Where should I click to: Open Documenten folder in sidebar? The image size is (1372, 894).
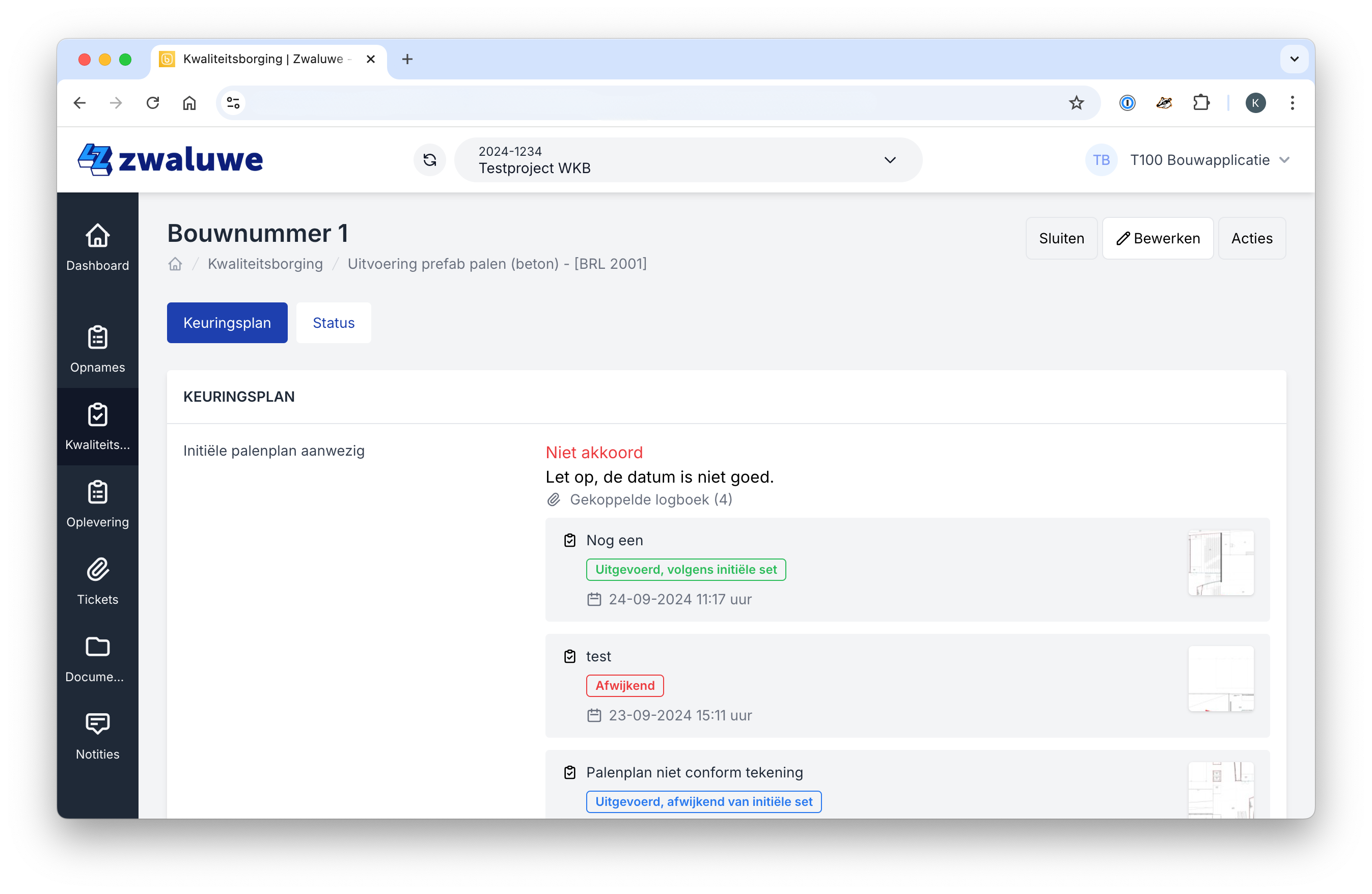click(x=97, y=659)
